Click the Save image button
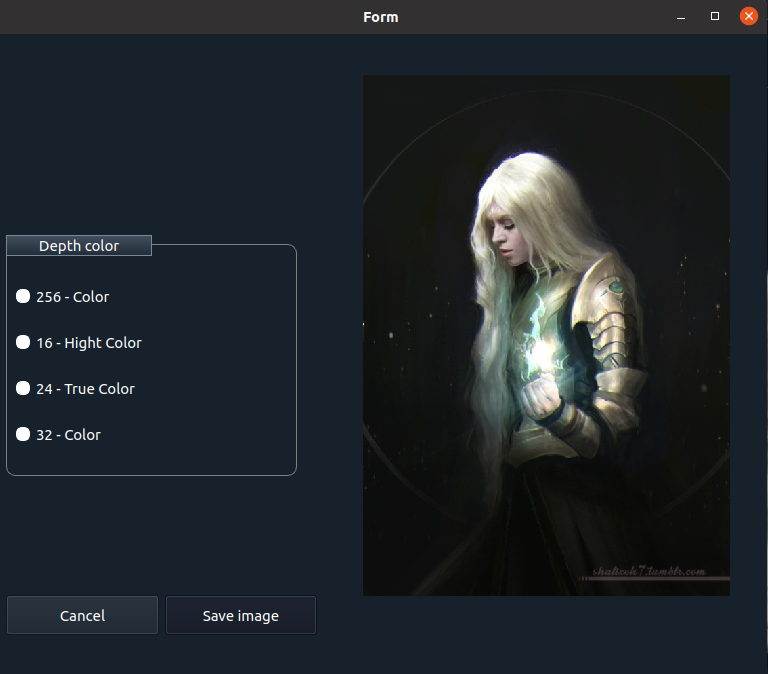Image resolution: width=768 pixels, height=674 pixels. click(x=241, y=615)
